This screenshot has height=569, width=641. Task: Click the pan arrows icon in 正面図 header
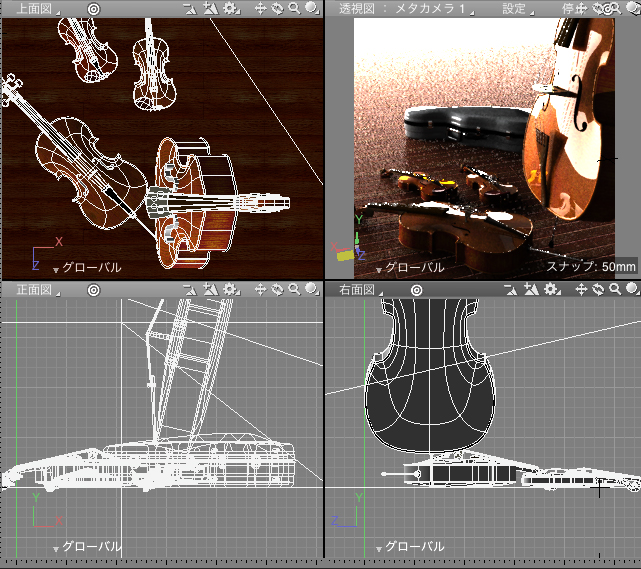[260, 289]
